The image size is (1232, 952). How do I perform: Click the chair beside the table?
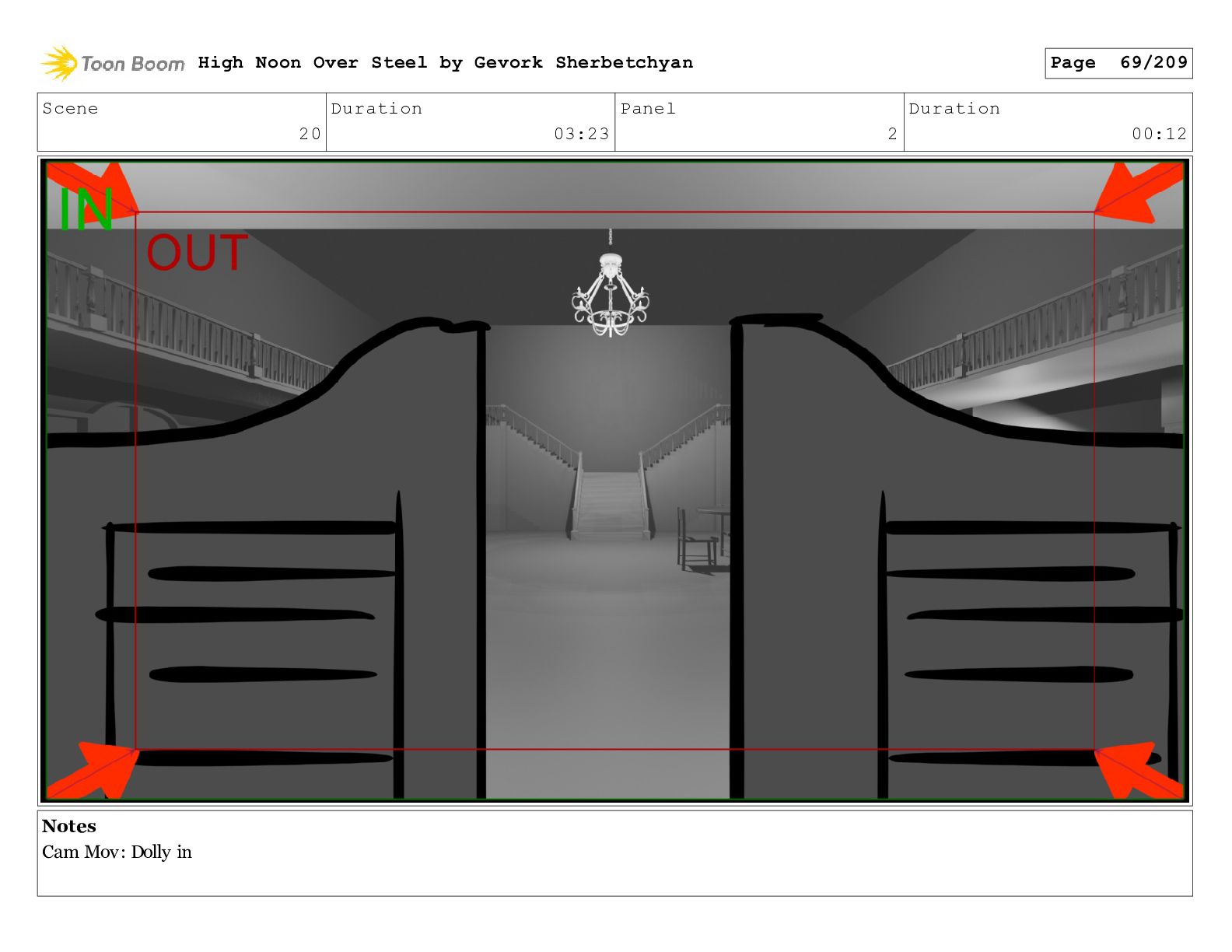coord(695,538)
